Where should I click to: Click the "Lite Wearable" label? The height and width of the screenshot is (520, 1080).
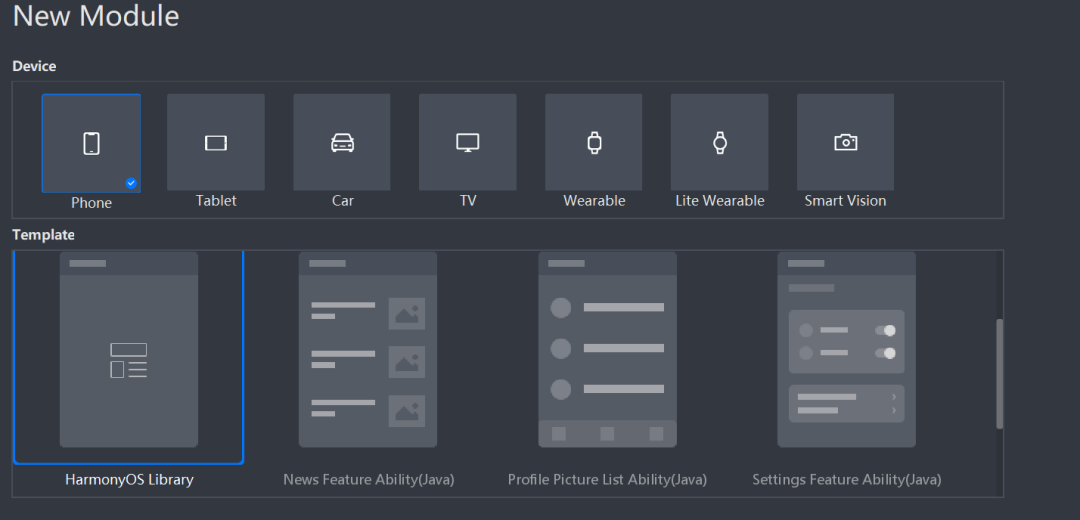coord(720,200)
